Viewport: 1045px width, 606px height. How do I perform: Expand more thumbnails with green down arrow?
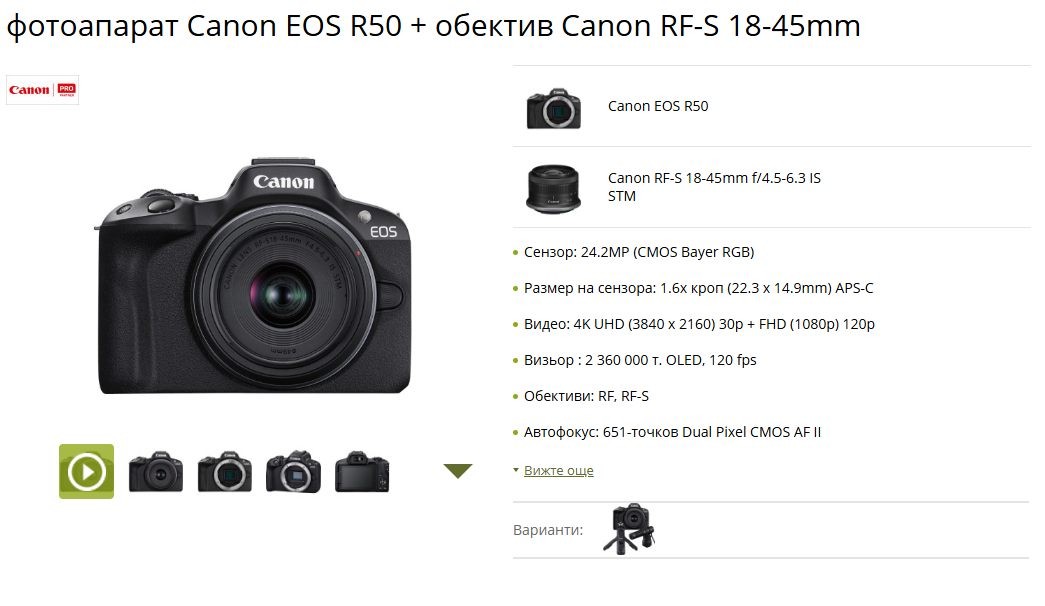(458, 471)
